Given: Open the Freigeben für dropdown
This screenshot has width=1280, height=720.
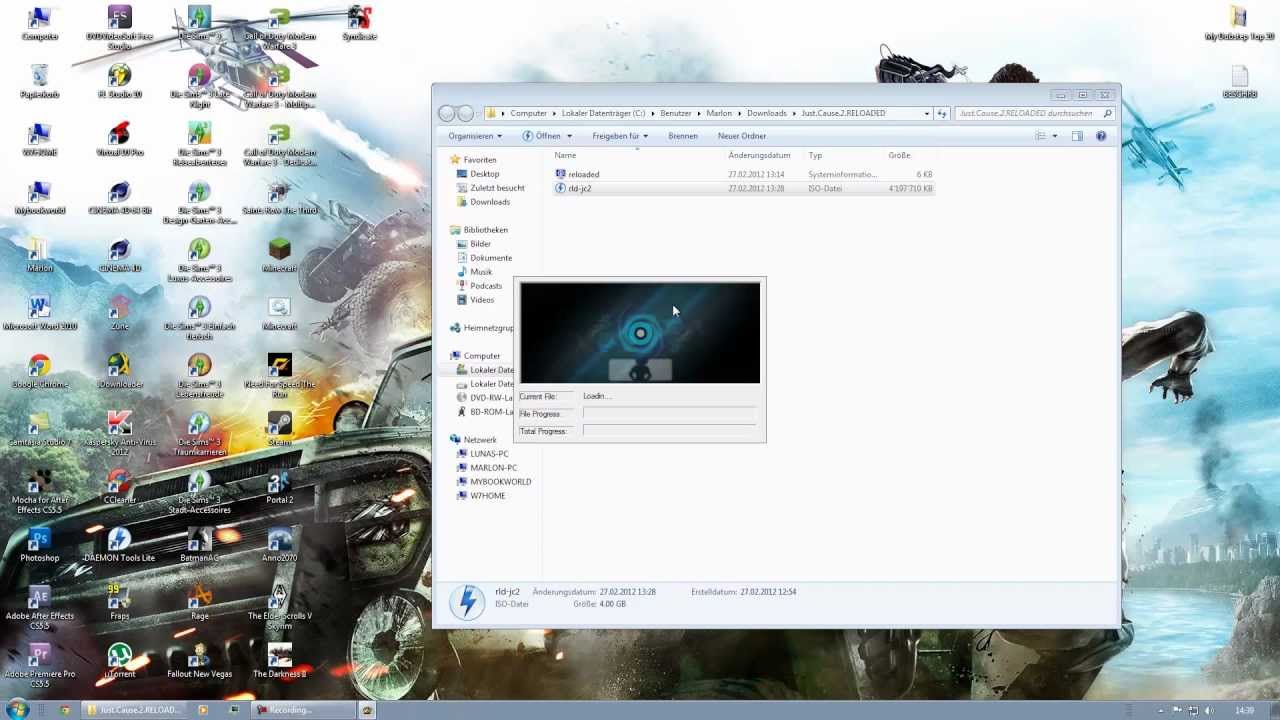Looking at the screenshot, I should click(620, 136).
